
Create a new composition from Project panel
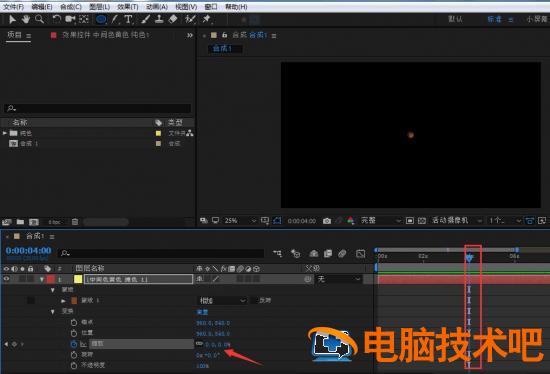click(x=34, y=222)
